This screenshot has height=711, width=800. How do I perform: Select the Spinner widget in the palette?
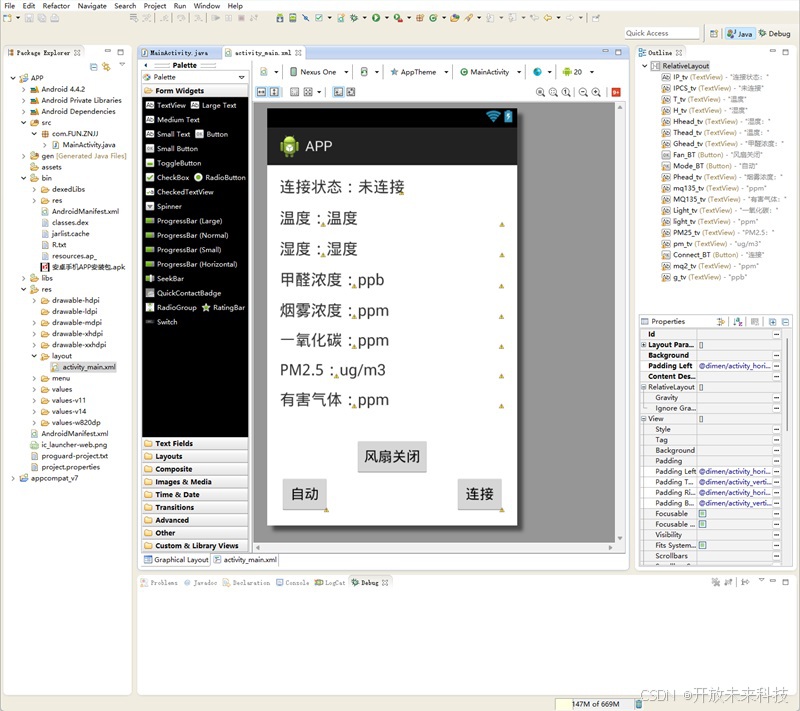(x=164, y=207)
